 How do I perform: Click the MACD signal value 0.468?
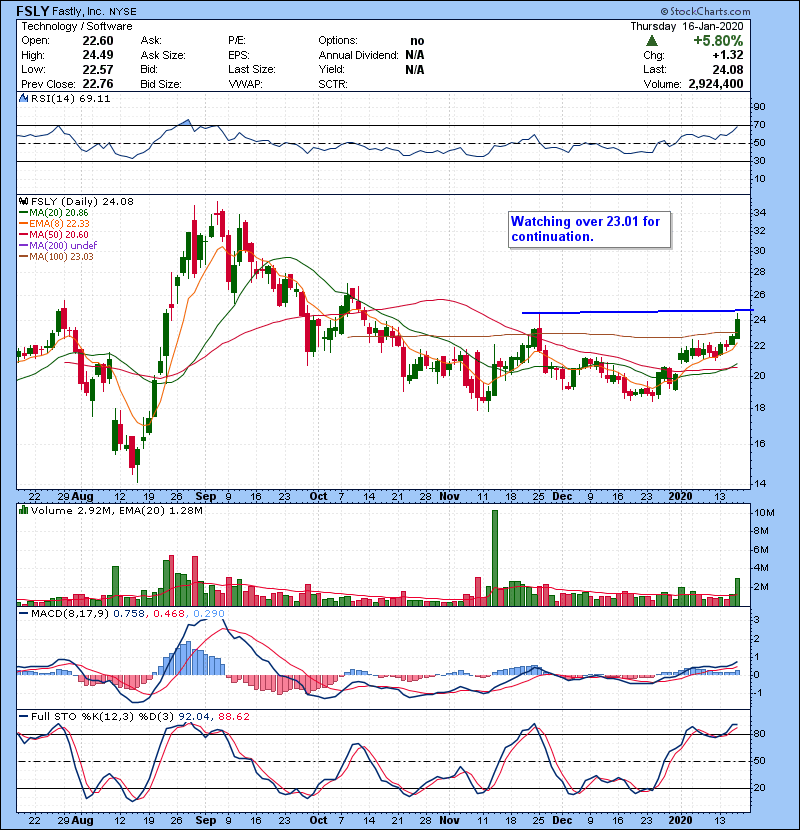click(x=168, y=613)
